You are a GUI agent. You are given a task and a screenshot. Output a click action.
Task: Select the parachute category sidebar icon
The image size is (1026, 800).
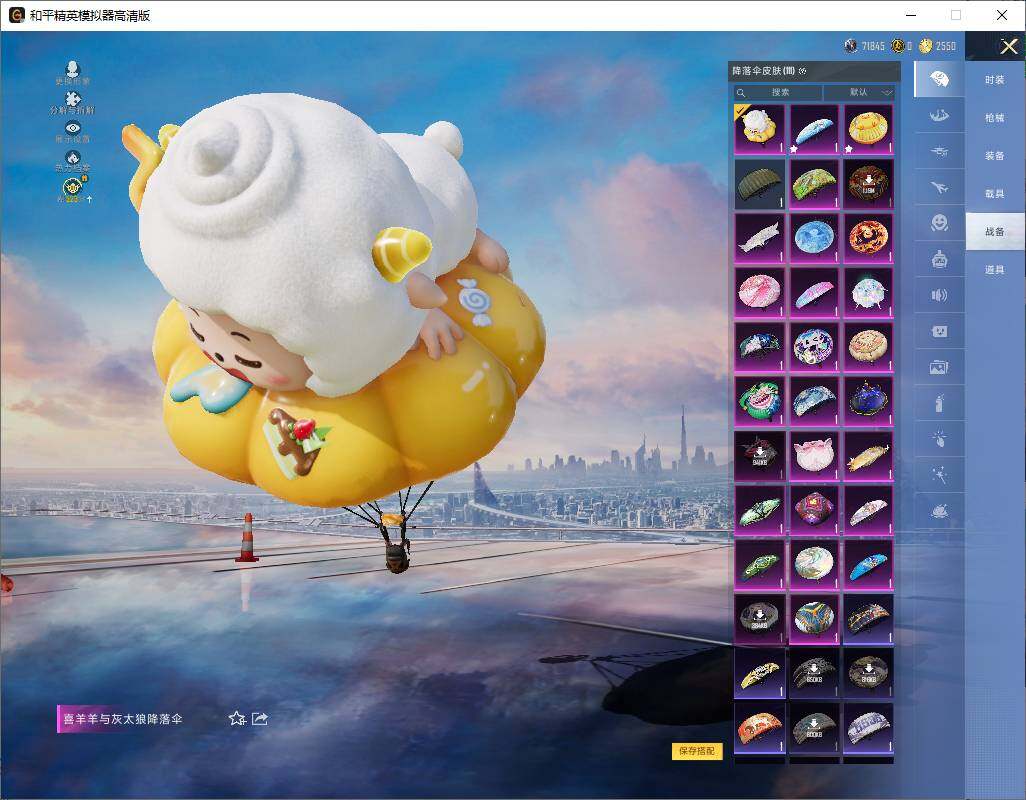[939, 79]
